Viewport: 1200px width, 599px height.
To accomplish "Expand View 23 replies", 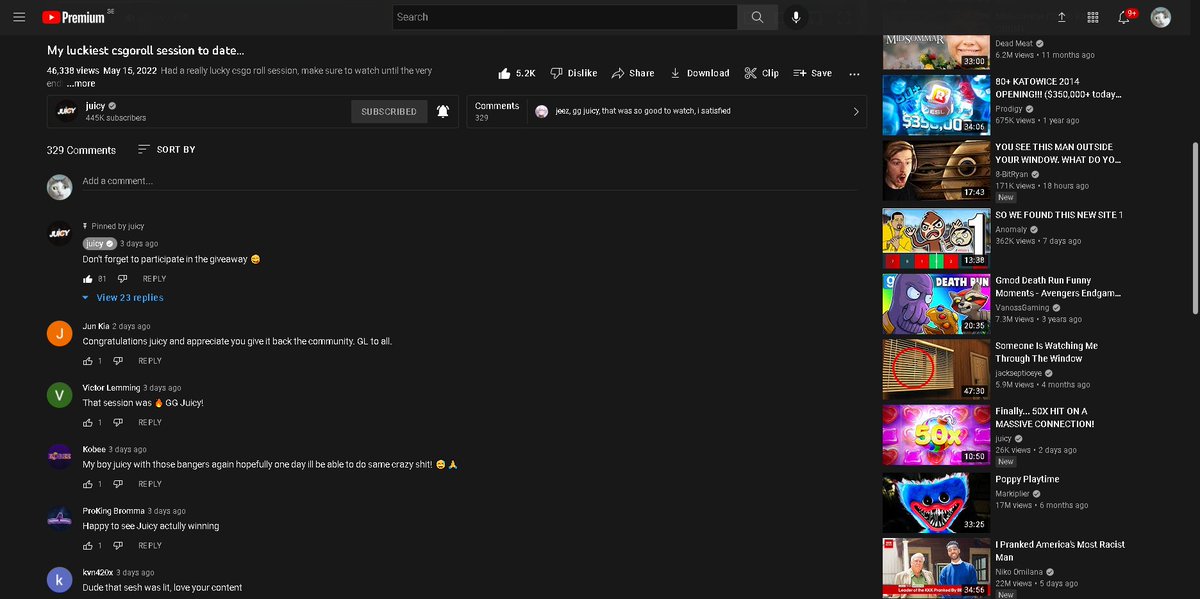I will [x=123, y=298].
